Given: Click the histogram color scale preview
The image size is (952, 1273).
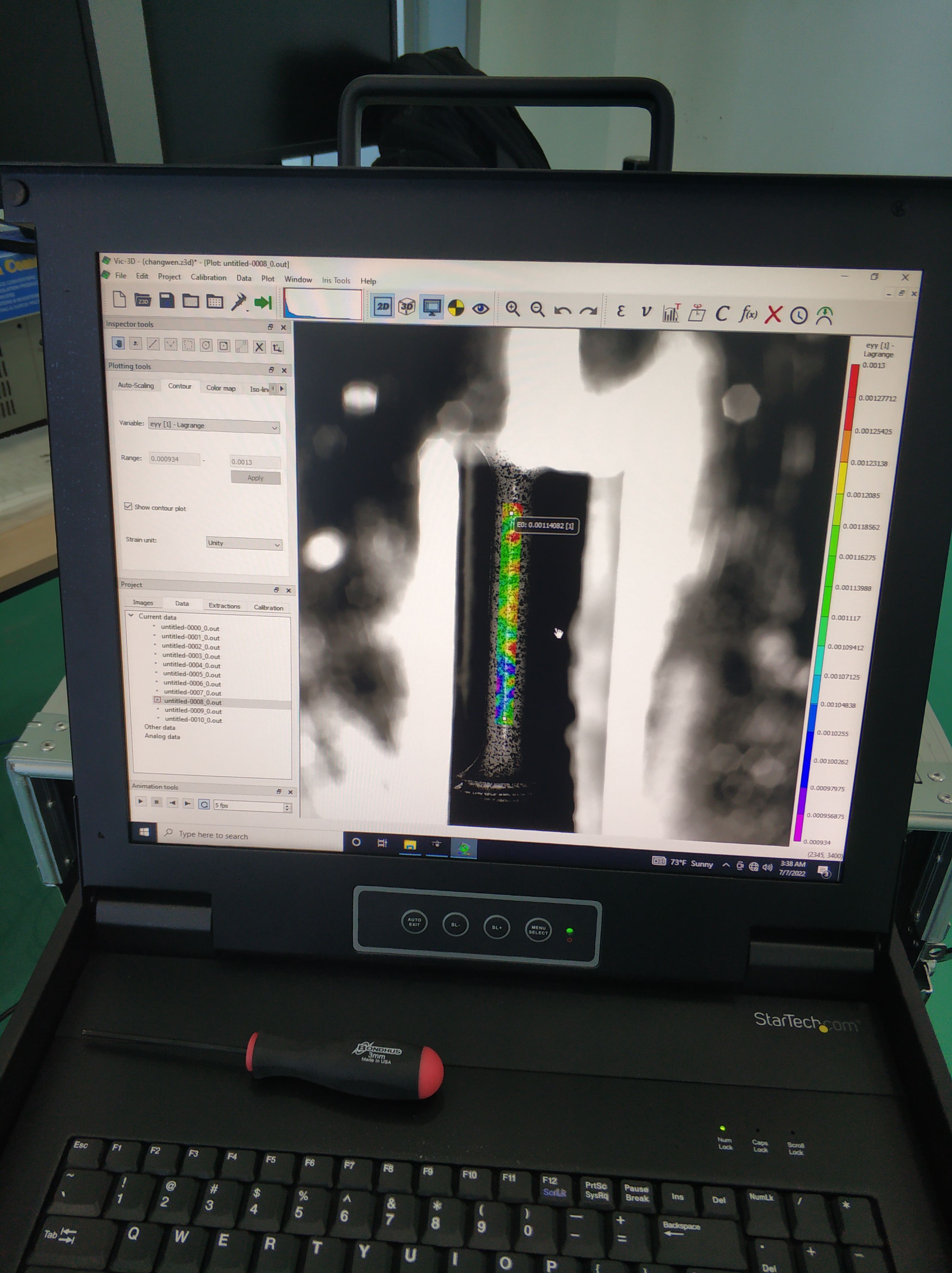Looking at the screenshot, I should click(x=323, y=304).
